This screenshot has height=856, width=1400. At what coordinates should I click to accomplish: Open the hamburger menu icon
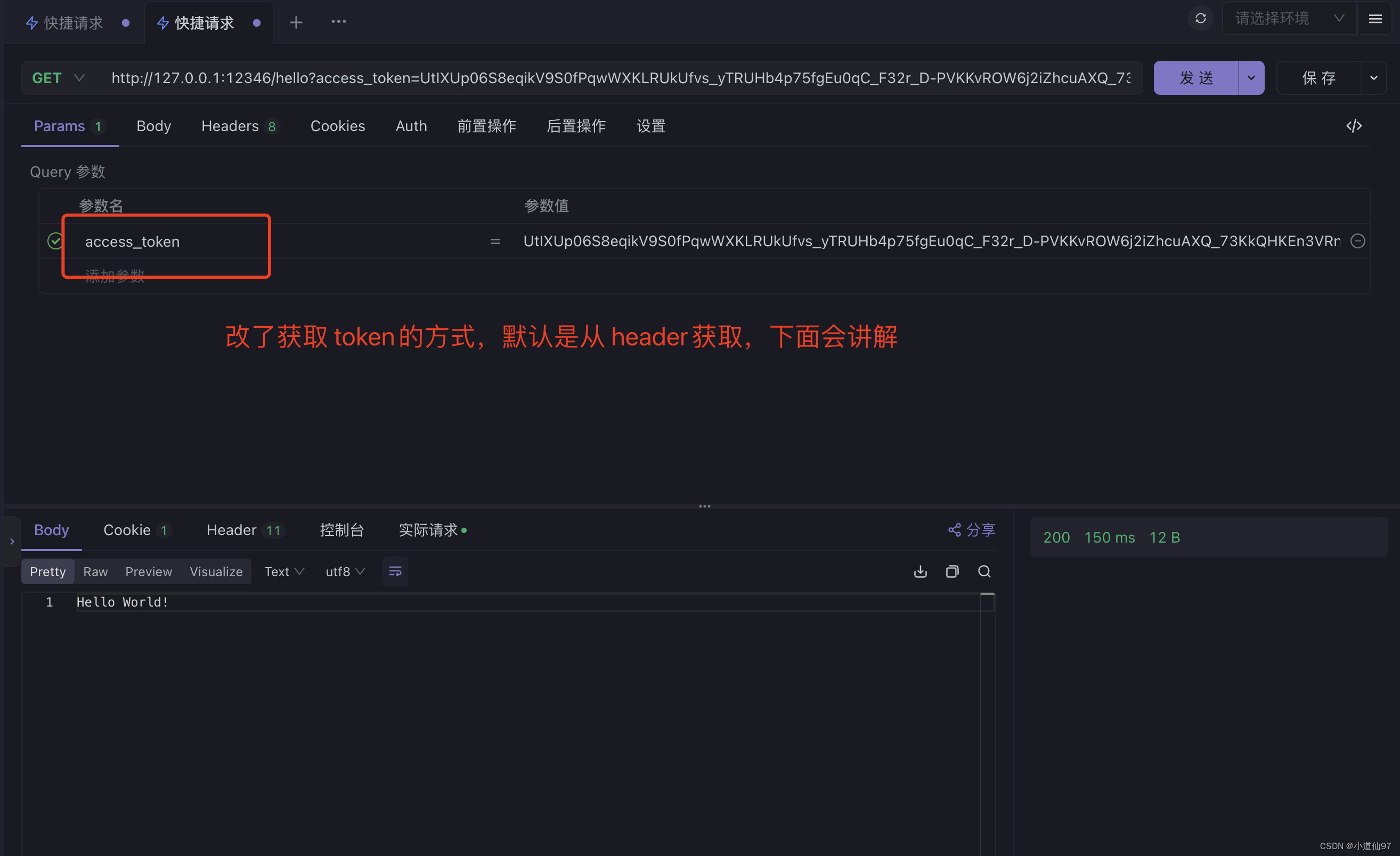[1375, 19]
